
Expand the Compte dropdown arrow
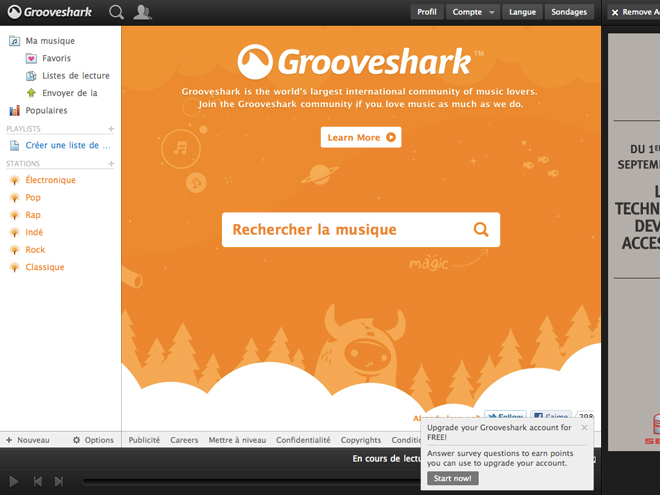click(492, 13)
